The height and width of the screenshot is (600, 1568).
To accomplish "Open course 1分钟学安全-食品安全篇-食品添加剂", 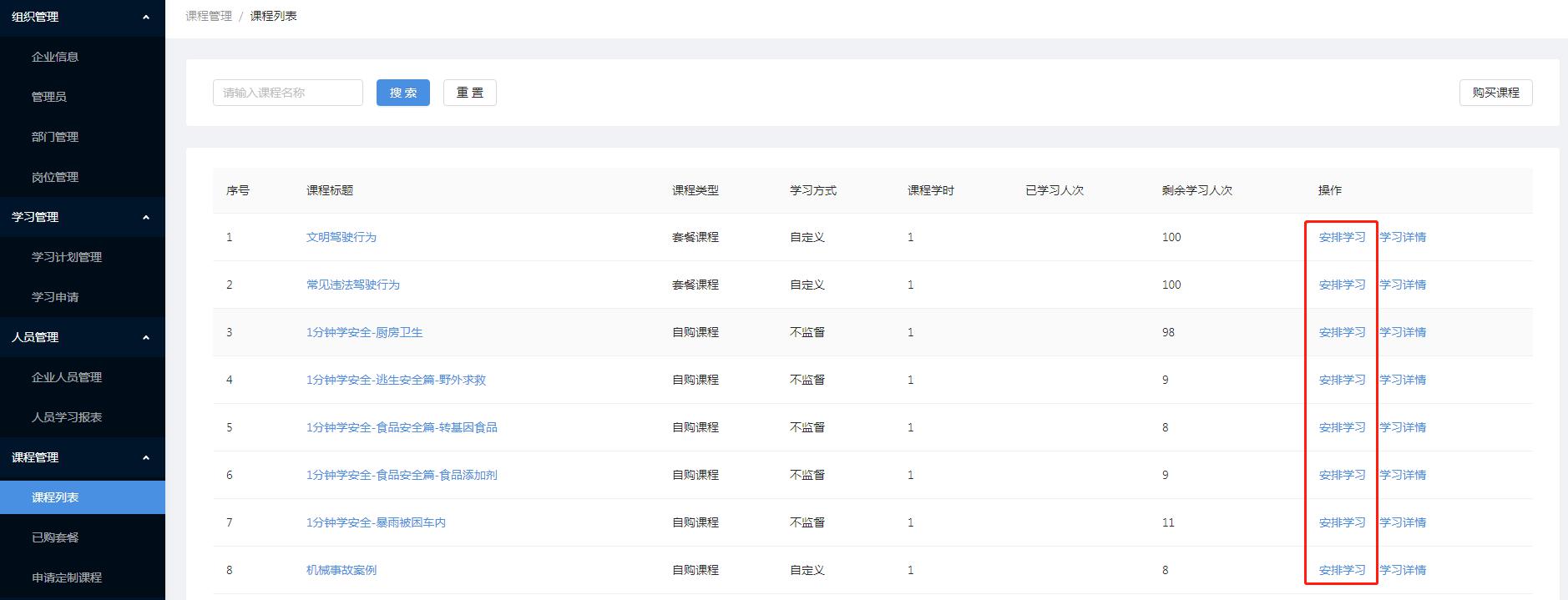I will tap(402, 475).
